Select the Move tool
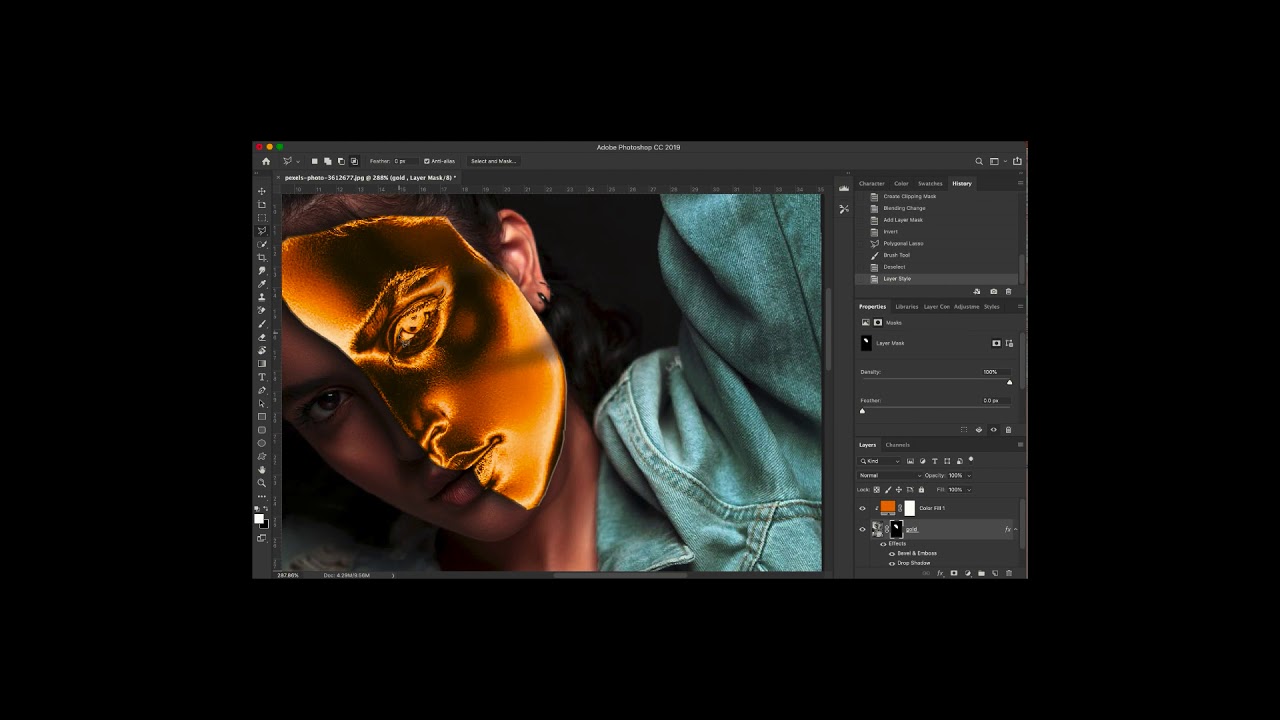This screenshot has height=720, width=1280. tap(262, 191)
